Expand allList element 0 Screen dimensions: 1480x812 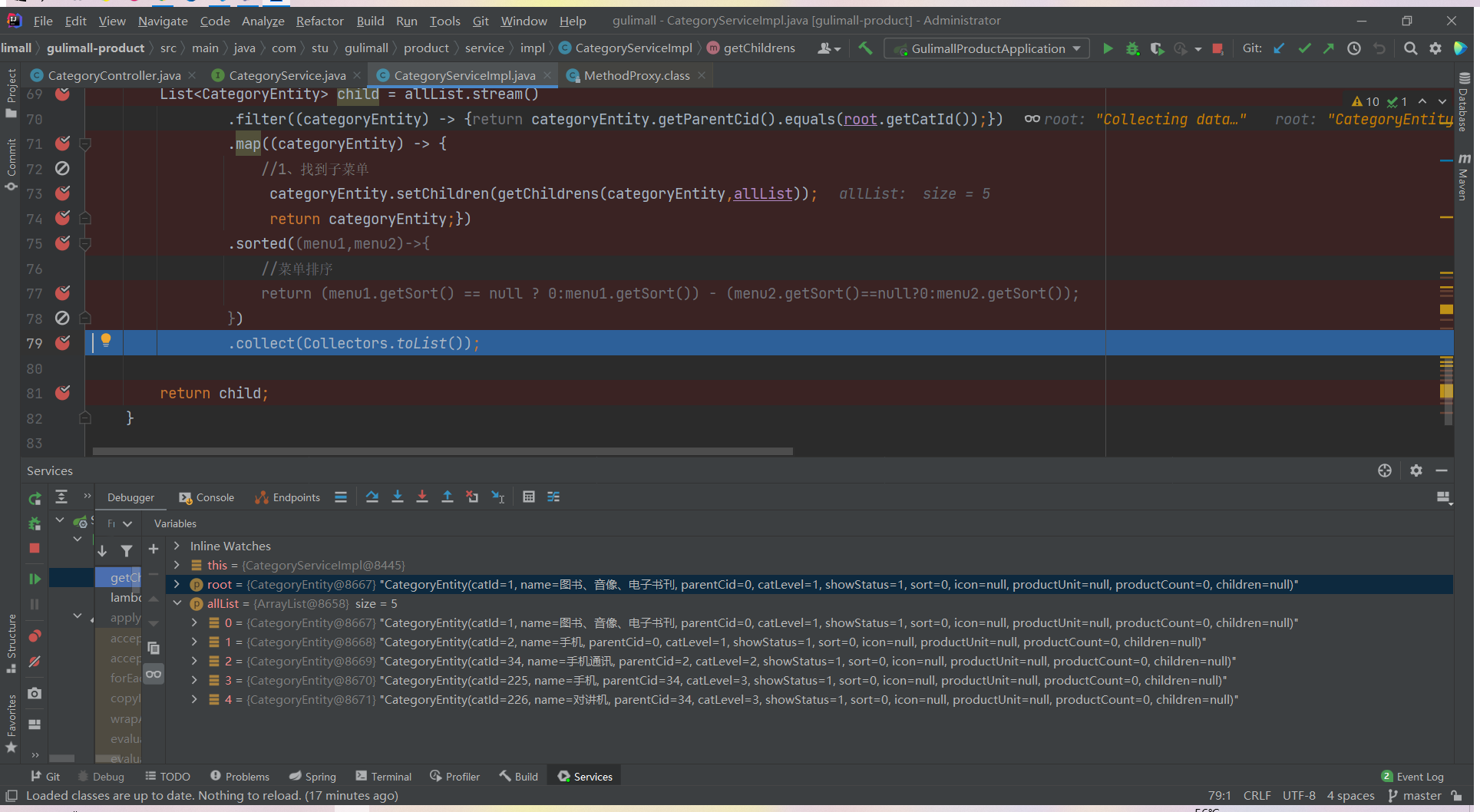(x=194, y=623)
